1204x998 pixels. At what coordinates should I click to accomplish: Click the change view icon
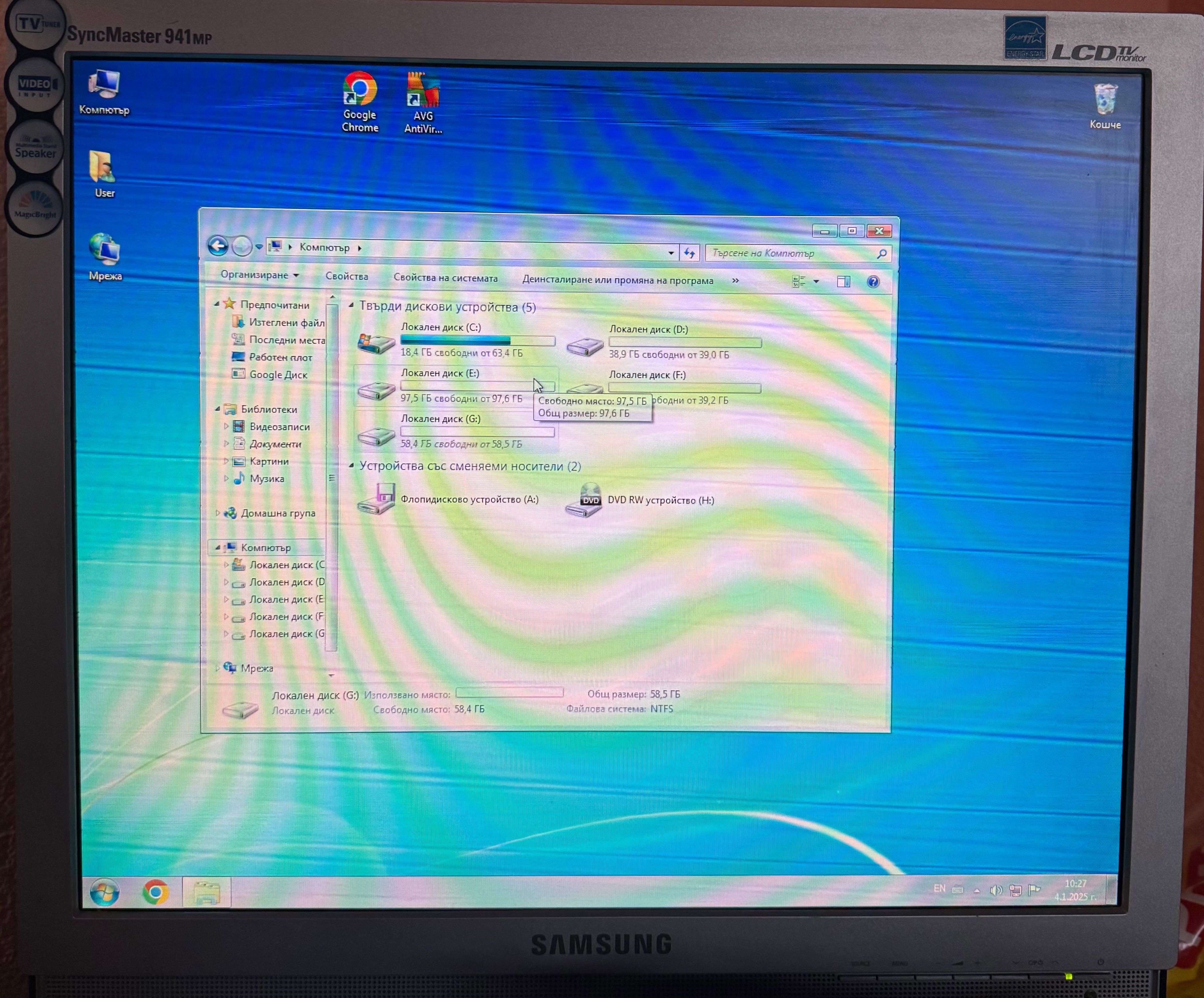(x=798, y=281)
